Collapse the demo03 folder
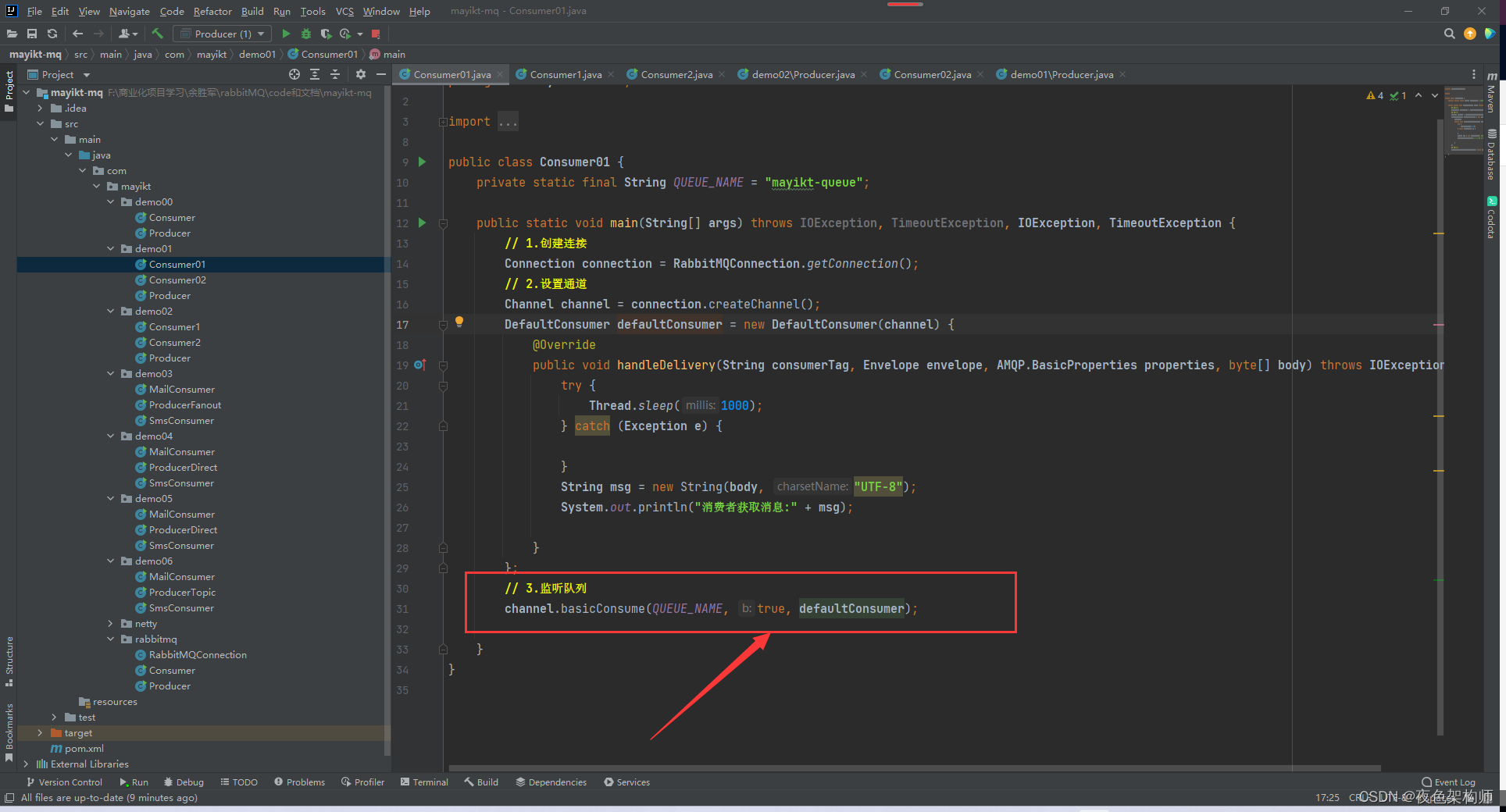The width and height of the screenshot is (1506, 812). pos(111,373)
